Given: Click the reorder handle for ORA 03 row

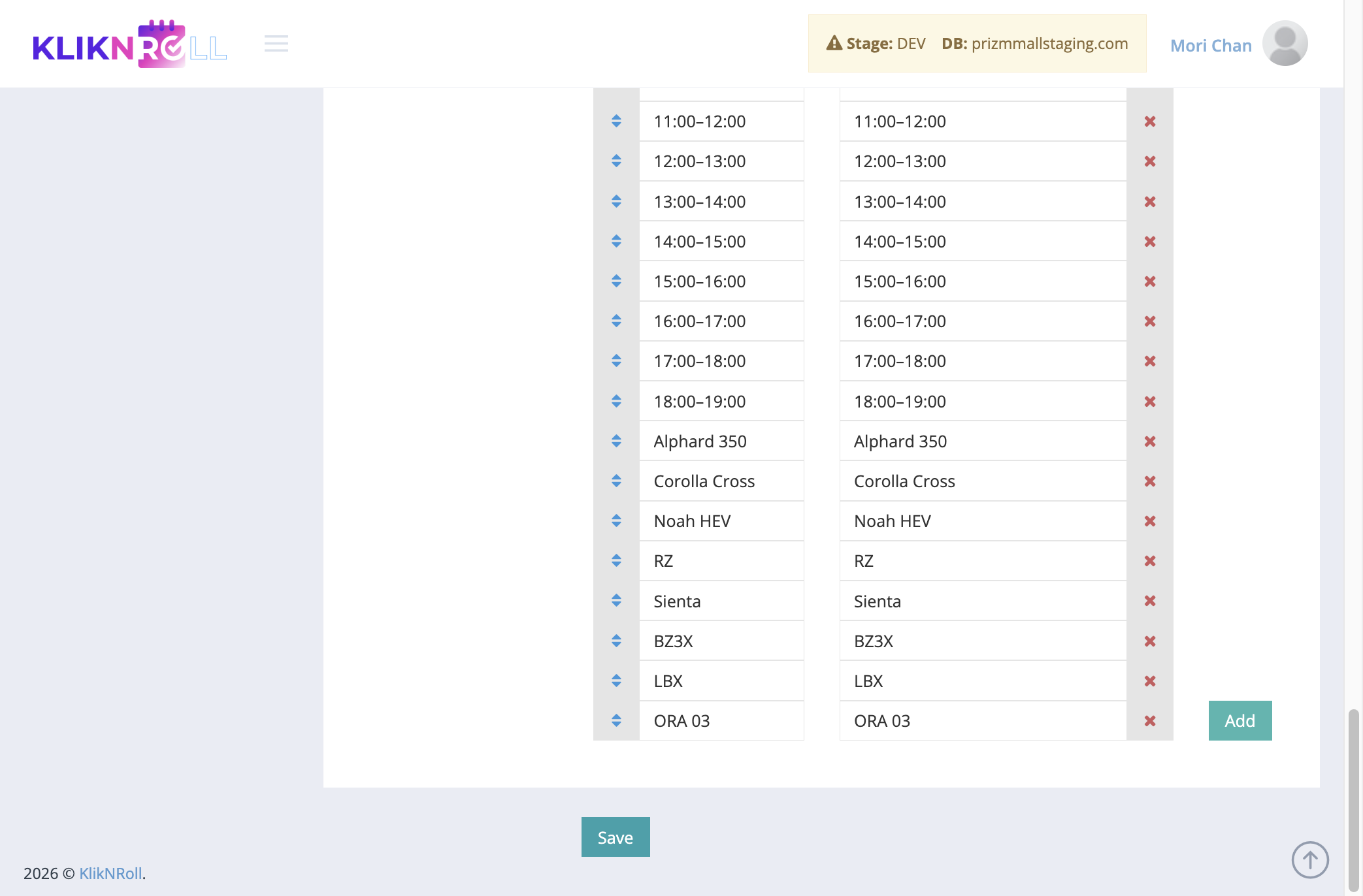Looking at the screenshot, I should [x=616, y=721].
